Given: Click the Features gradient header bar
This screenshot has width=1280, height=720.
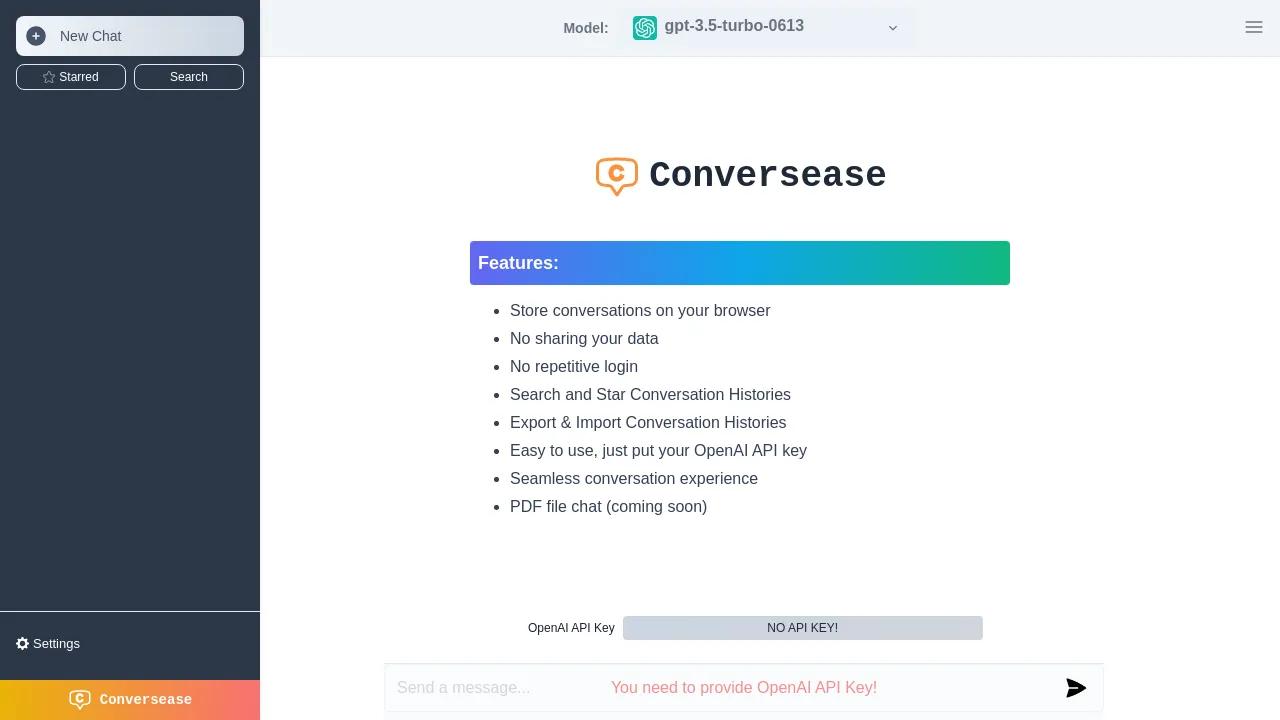Looking at the screenshot, I should 740,263.
